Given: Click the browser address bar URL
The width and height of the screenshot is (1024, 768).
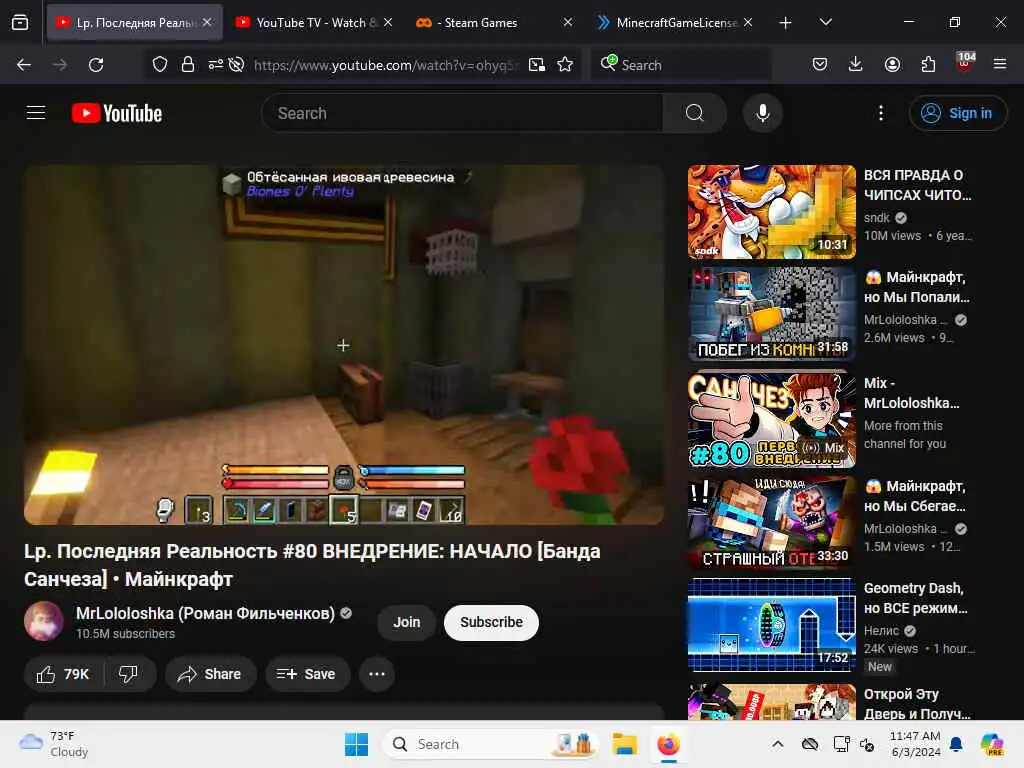Looking at the screenshot, I should click(385, 65).
